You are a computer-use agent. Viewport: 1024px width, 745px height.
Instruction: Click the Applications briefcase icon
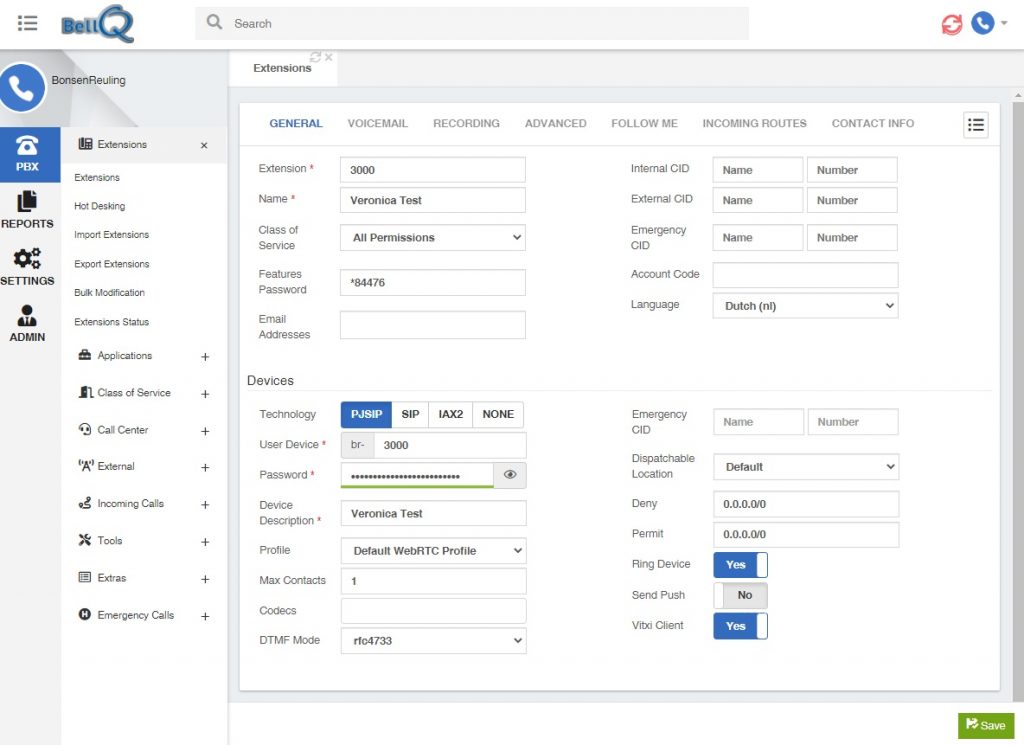(85, 355)
